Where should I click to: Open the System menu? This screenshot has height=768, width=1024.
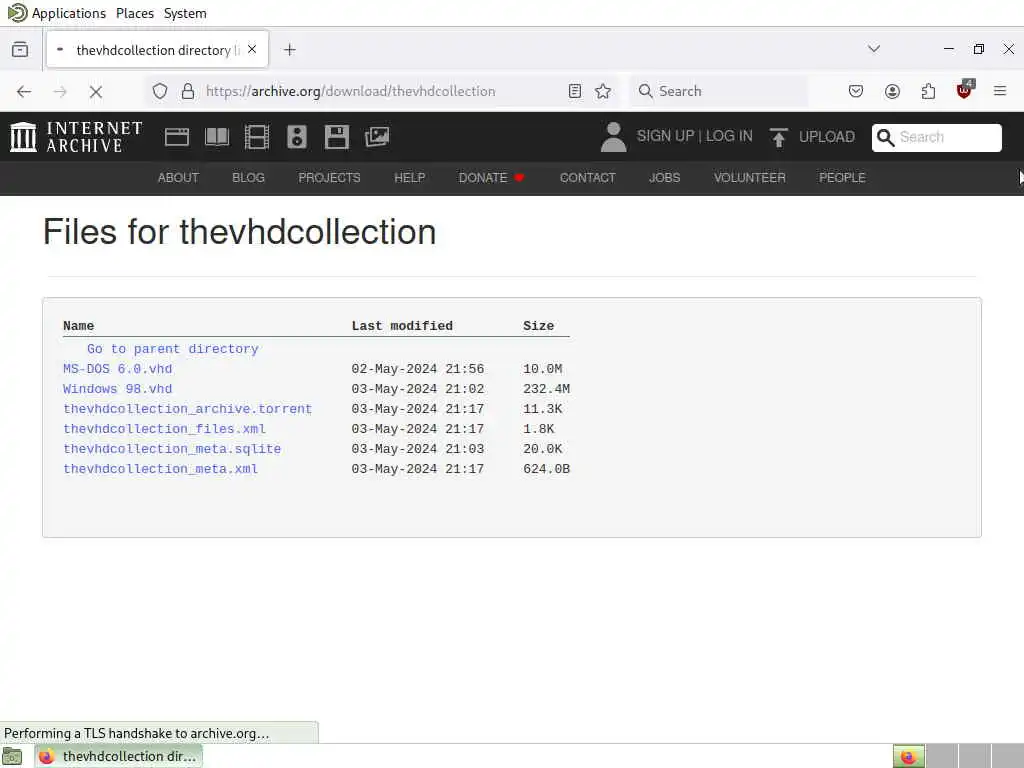coord(185,13)
